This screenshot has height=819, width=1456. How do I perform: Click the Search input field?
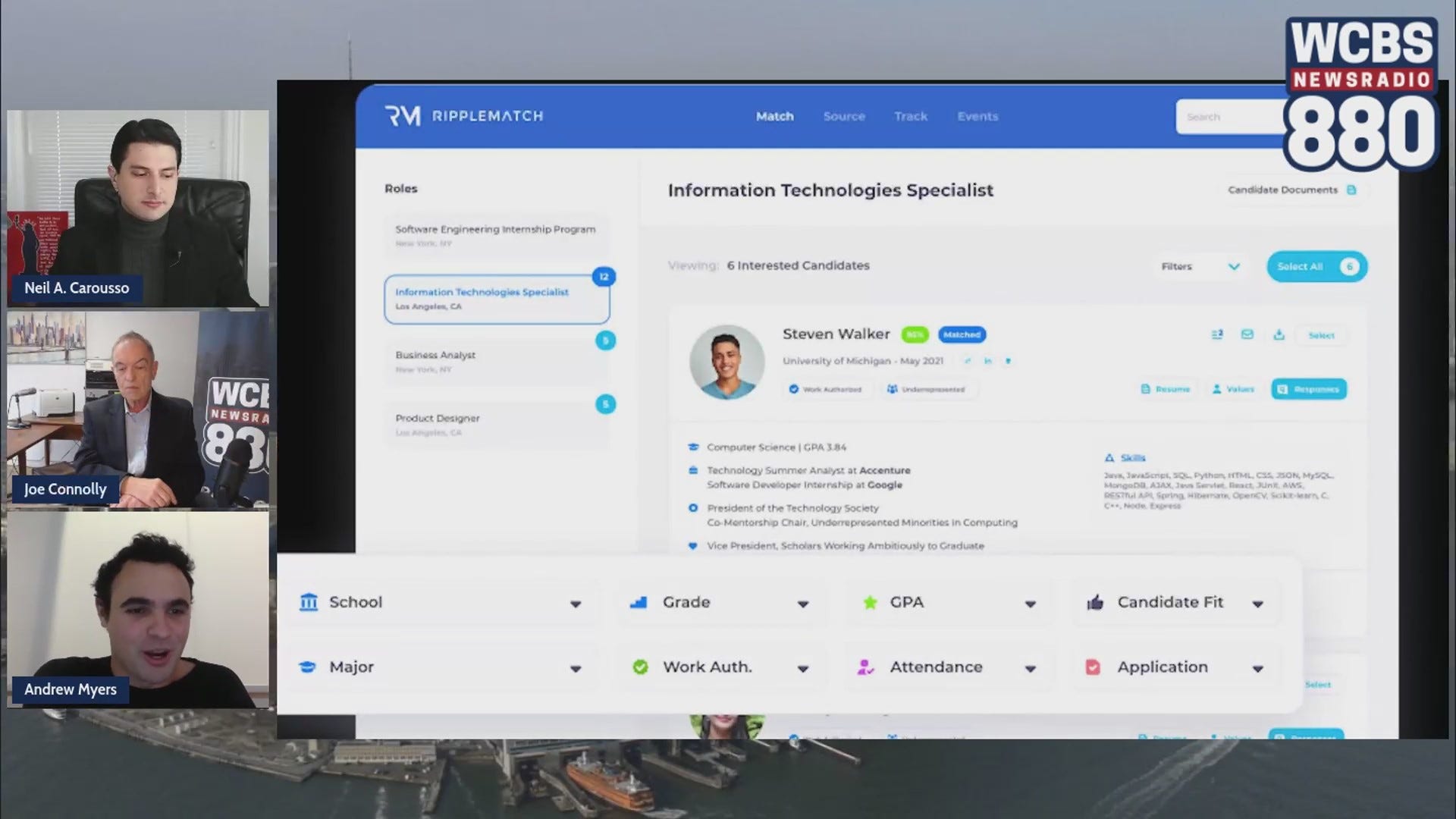[x=1228, y=117]
